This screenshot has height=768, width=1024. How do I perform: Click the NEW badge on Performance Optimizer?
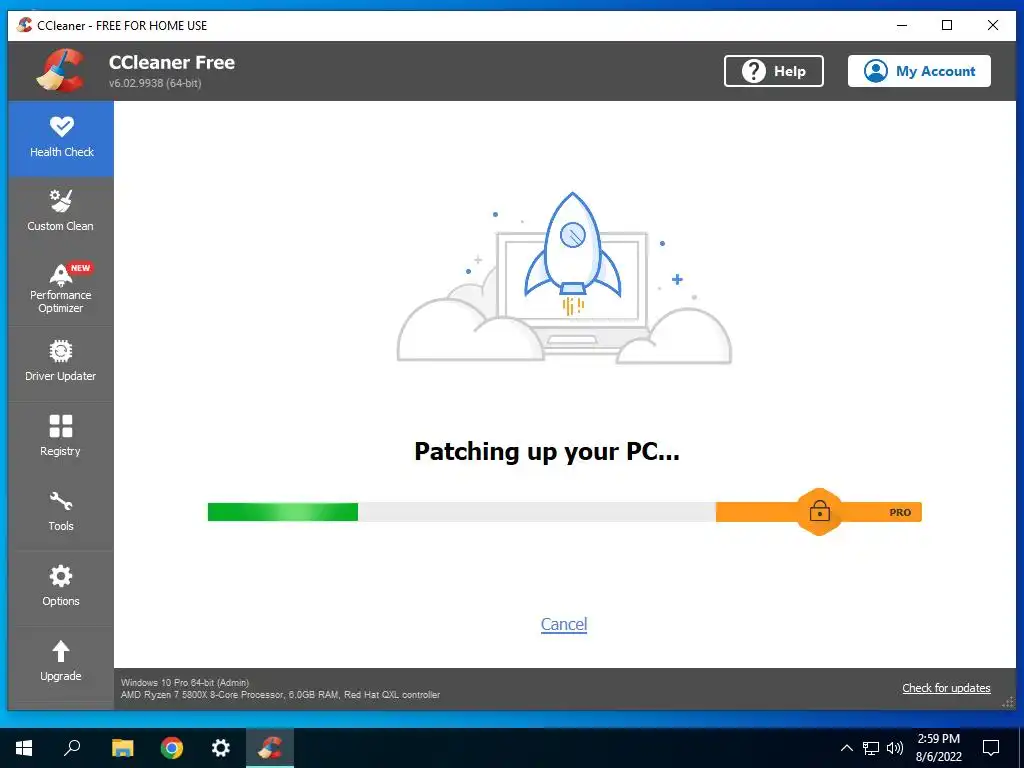80,268
